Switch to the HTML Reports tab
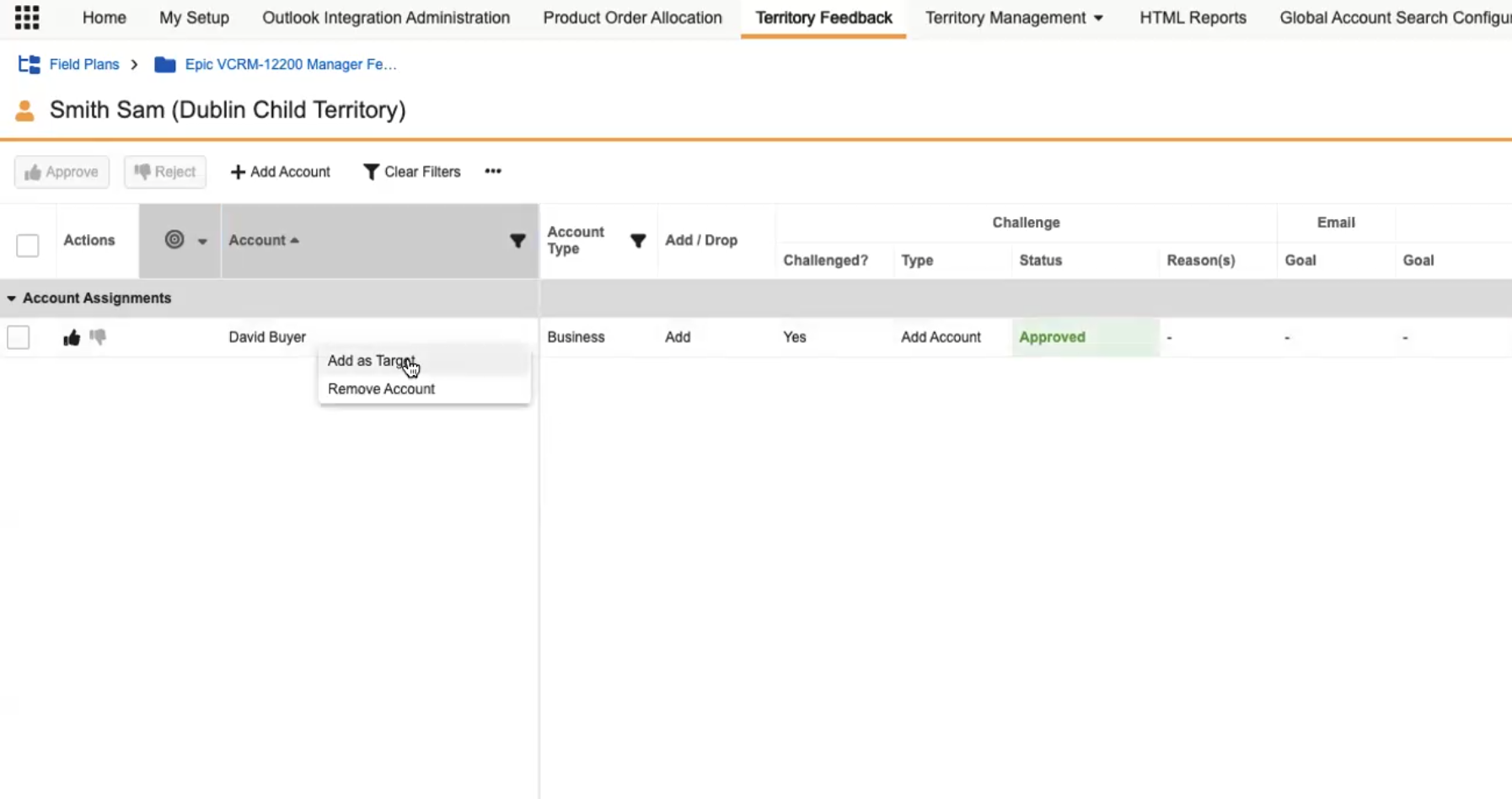Viewport: 1512px width, 799px height. [x=1193, y=18]
